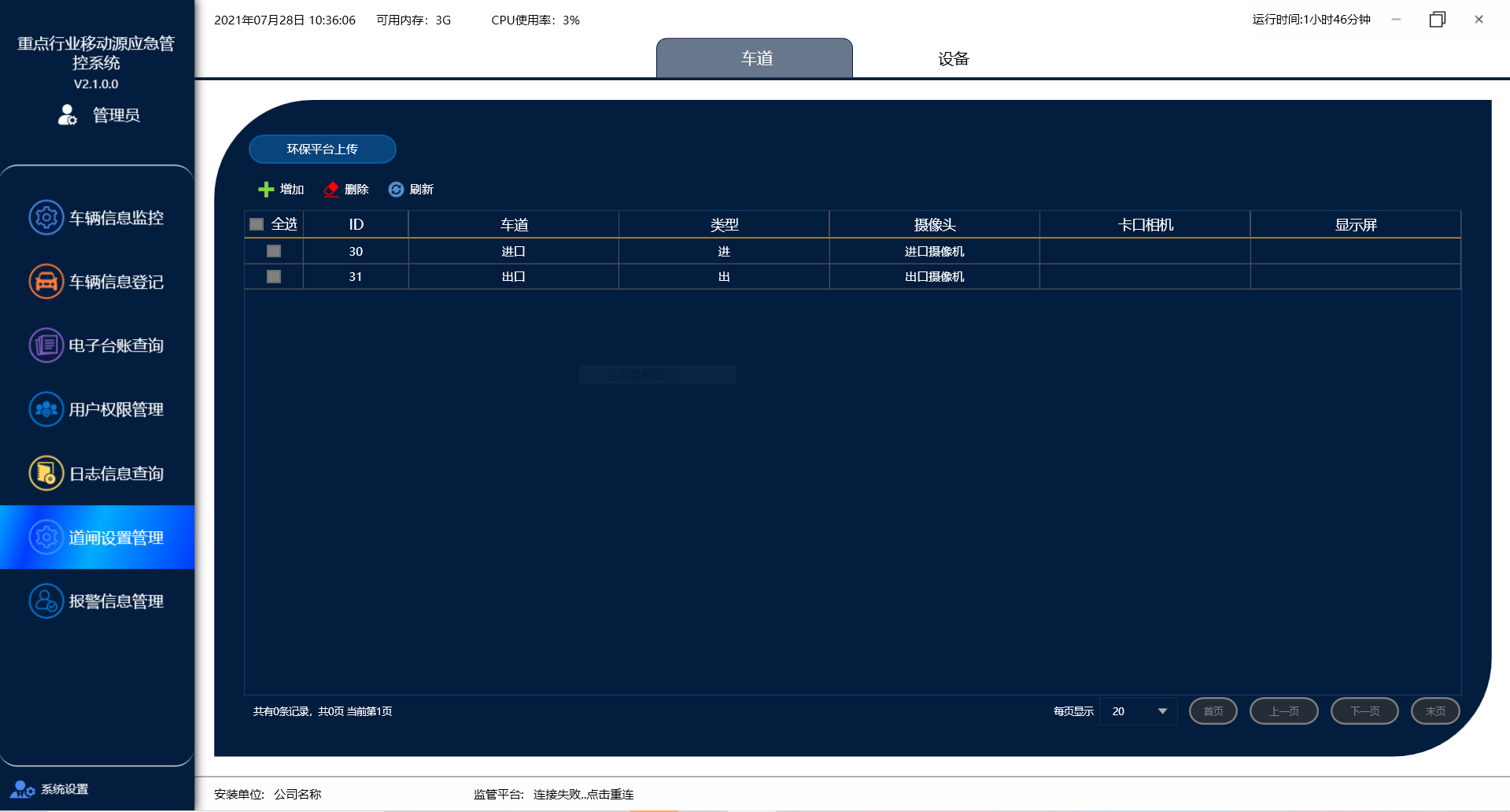Go to next page with 下一页
This screenshot has height=812, width=1510.
coord(1364,711)
